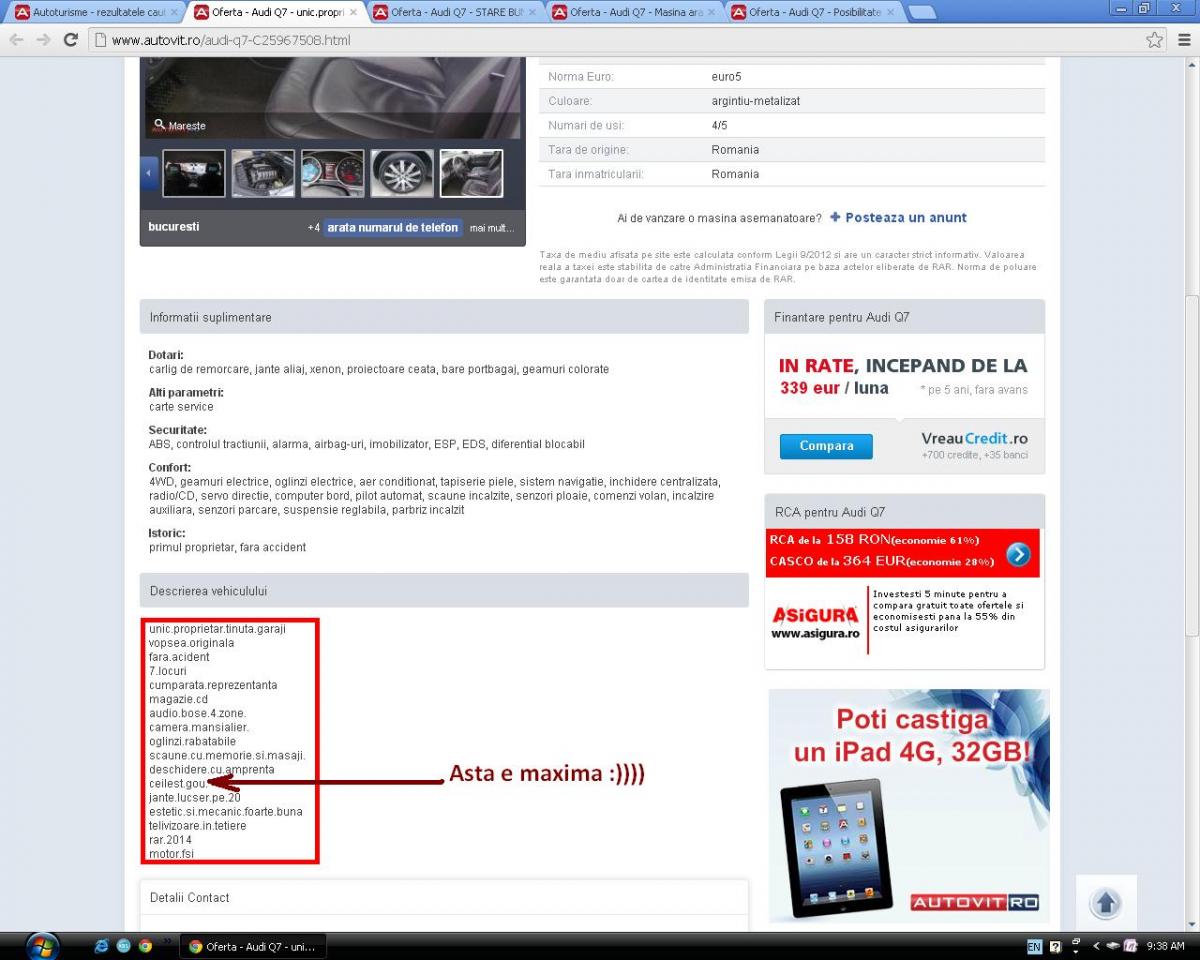Image resolution: width=1200 pixels, height=960 pixels.
Task: Open the engine bay thumbnail
Action: point(263,174)
